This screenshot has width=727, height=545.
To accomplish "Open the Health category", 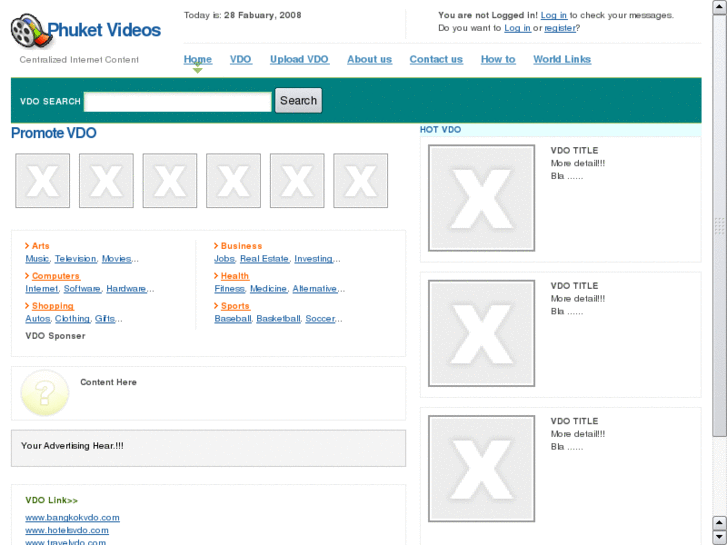I will coord(235,276).
